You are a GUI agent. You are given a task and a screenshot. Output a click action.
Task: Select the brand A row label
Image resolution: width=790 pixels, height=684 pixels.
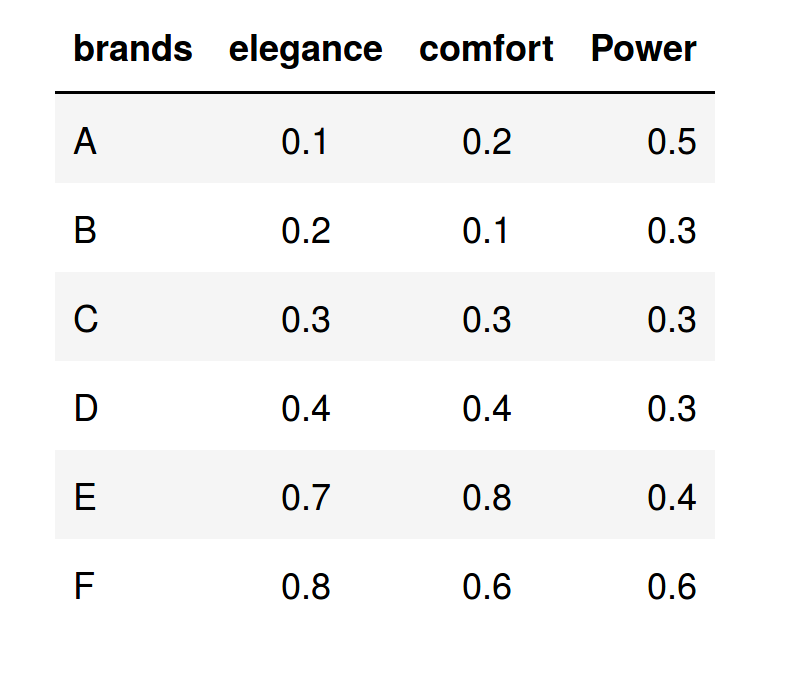(85, 142)
